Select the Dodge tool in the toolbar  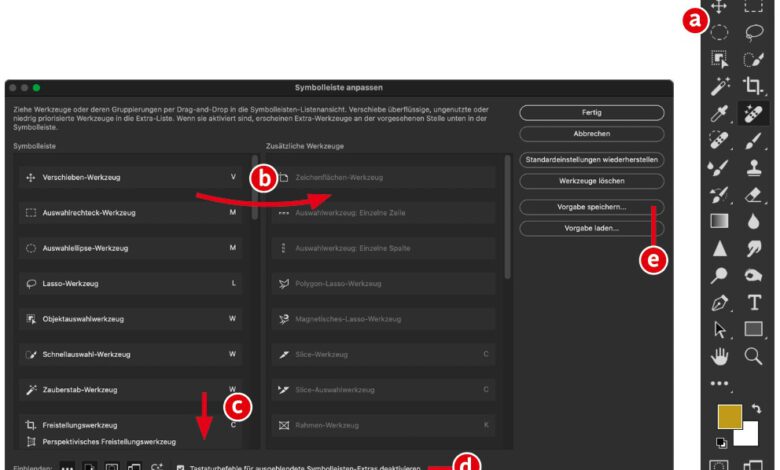[x=719, y=275]
